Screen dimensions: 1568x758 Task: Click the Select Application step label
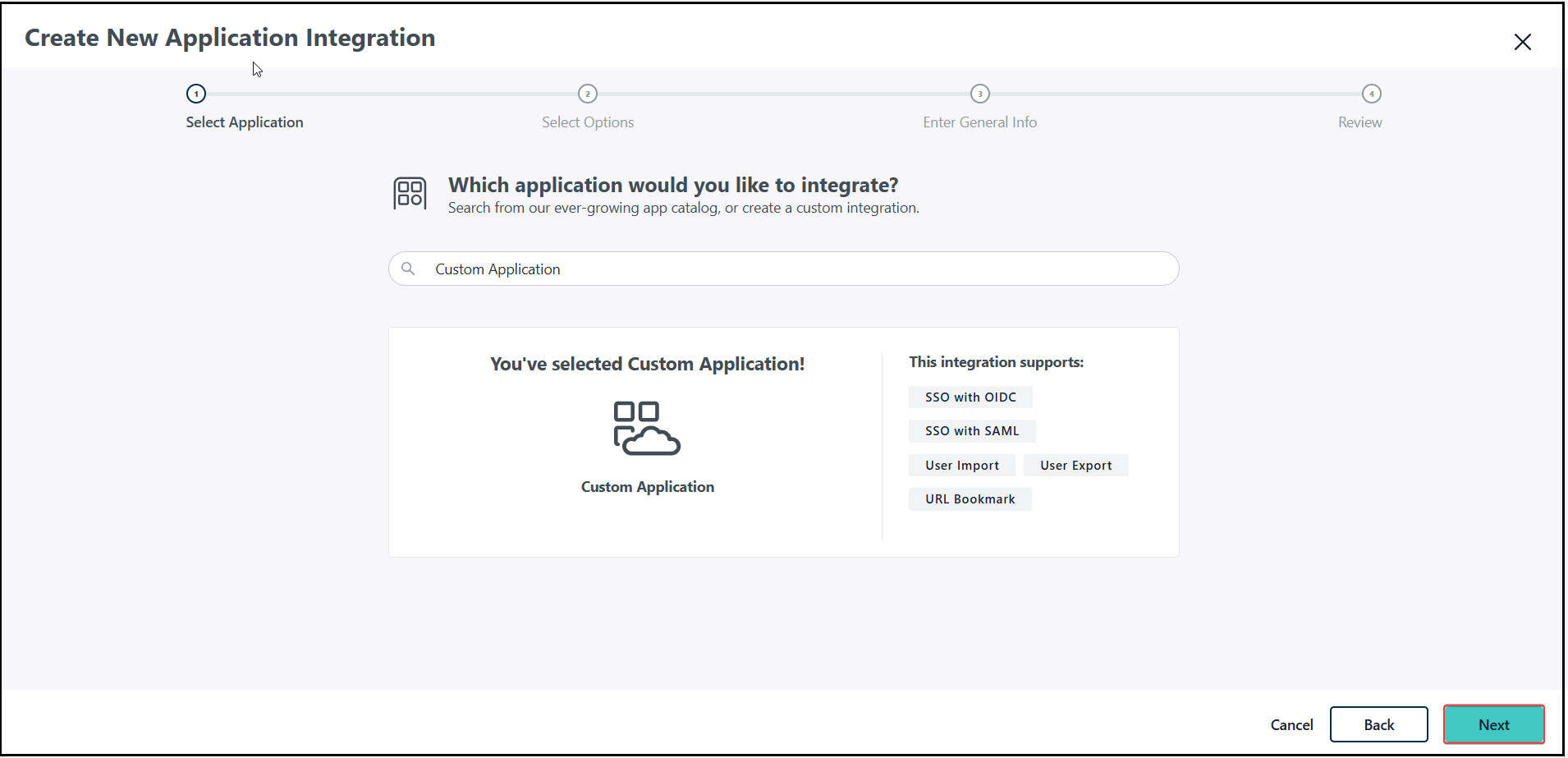(245, 122)
